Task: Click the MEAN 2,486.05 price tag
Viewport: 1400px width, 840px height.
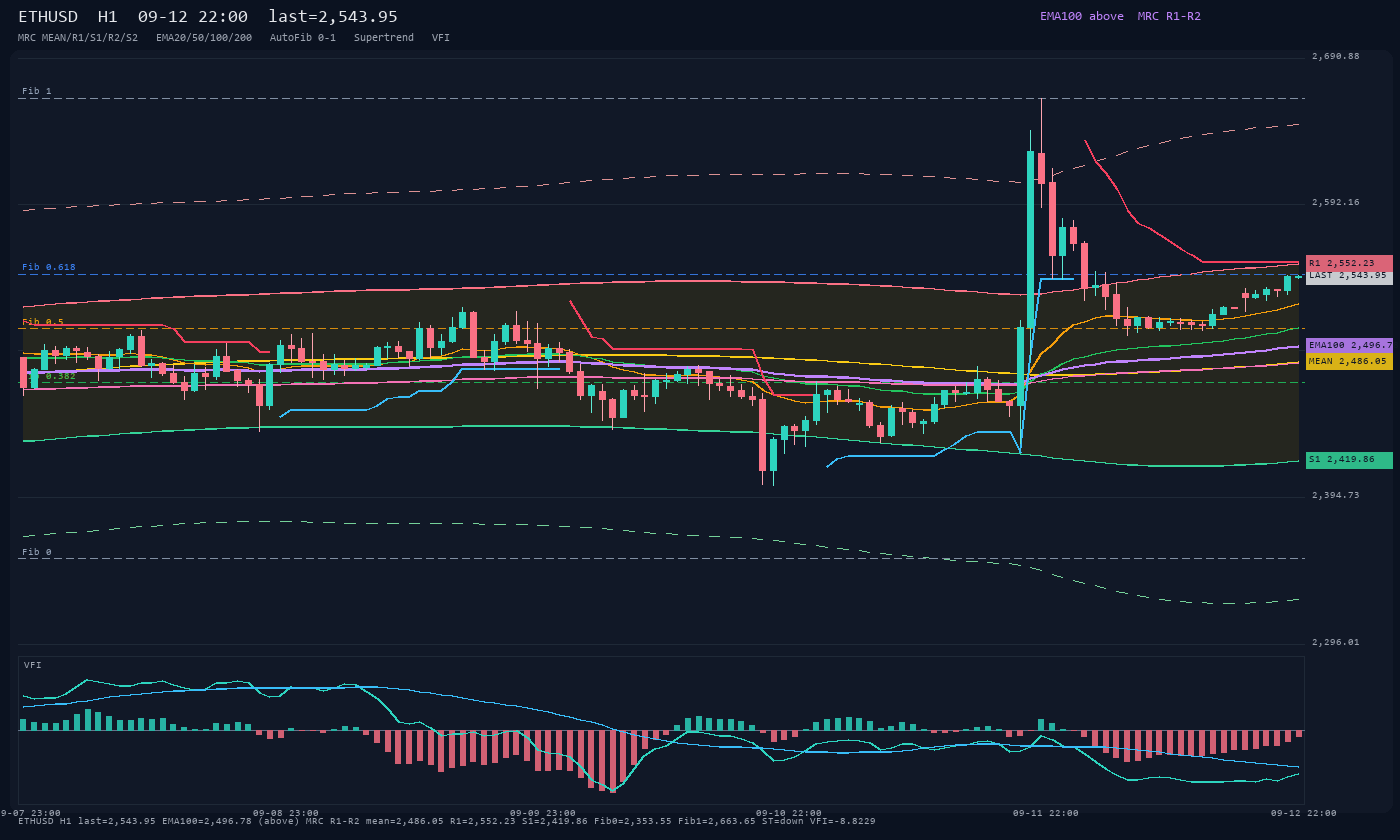Action: [x=1349, y=362]
